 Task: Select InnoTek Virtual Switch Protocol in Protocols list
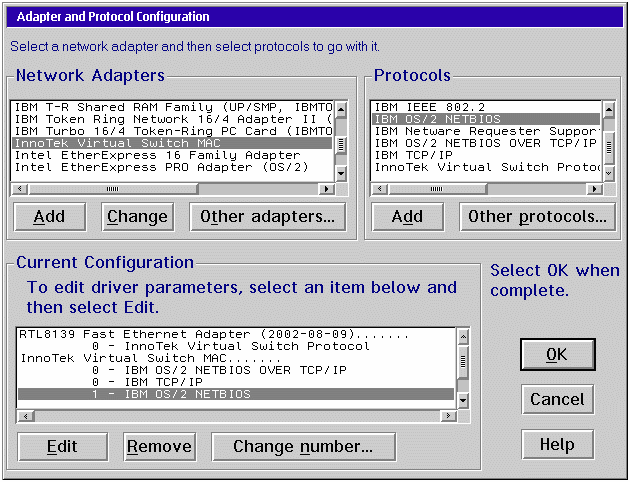click(486, 167)
